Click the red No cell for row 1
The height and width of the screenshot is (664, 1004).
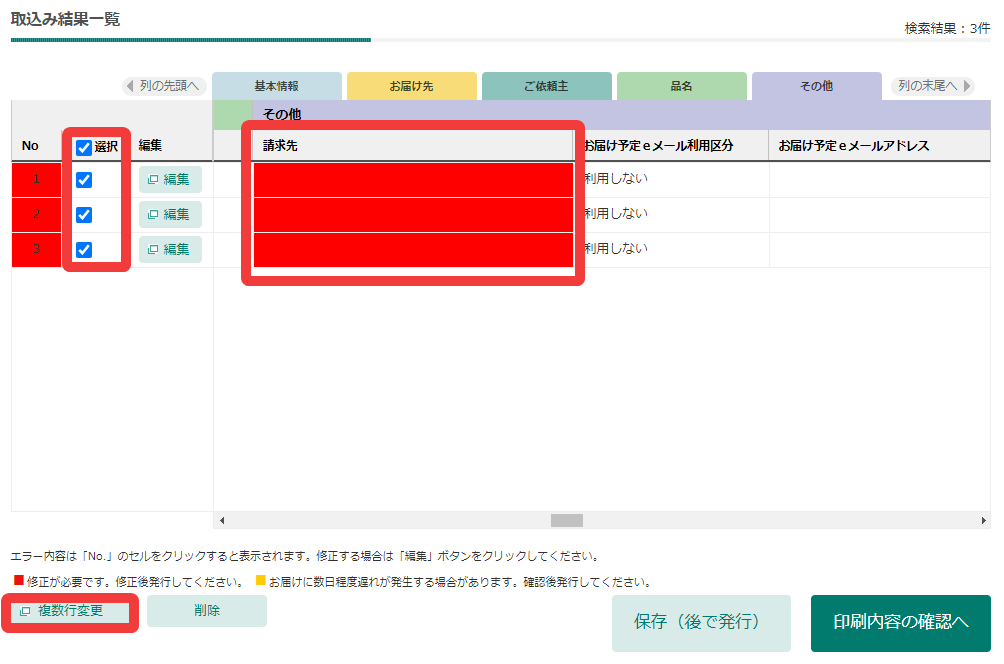[36, 179]
